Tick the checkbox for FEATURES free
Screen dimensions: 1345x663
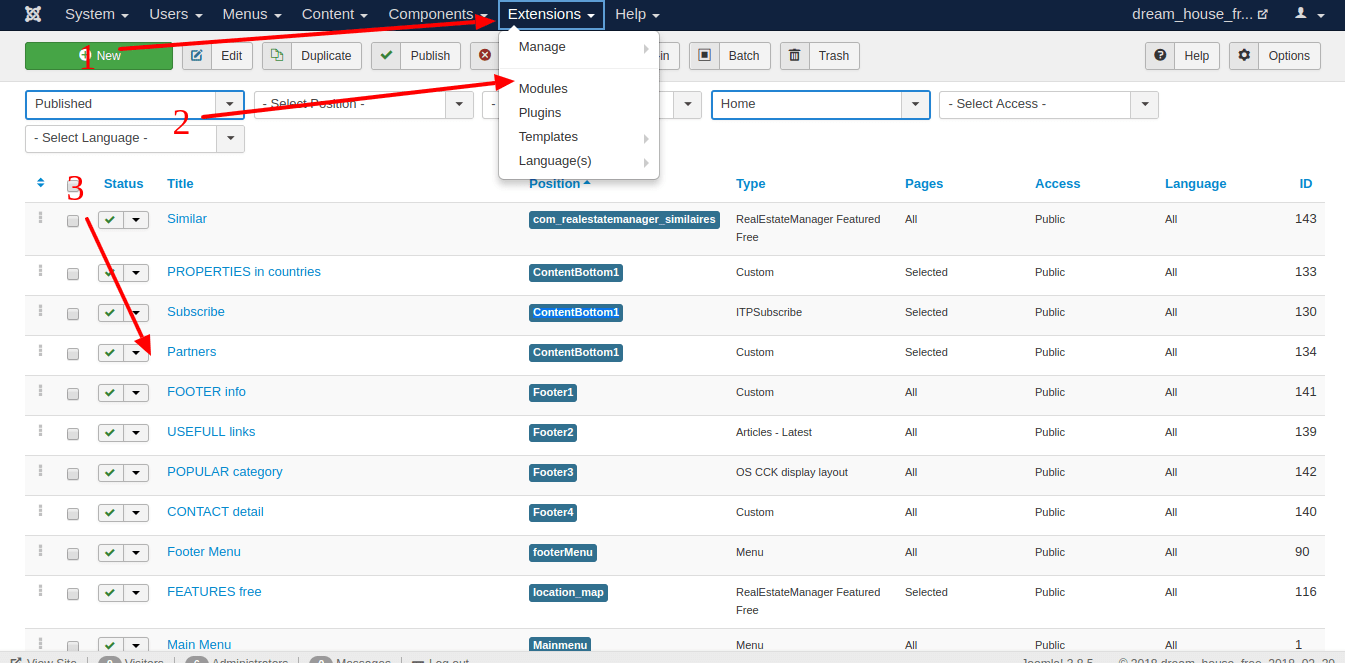(73, 594)
